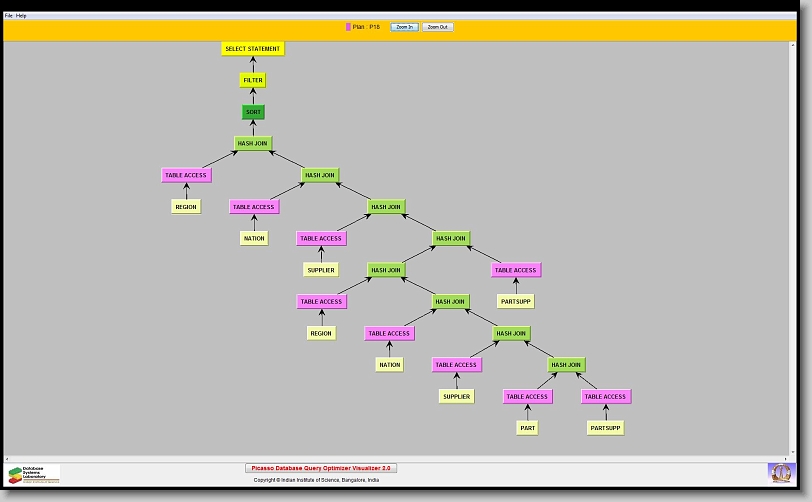Click the TABLE ACCESS node above PART
This screenshot has width=812, height=502.
click(527, 397)
